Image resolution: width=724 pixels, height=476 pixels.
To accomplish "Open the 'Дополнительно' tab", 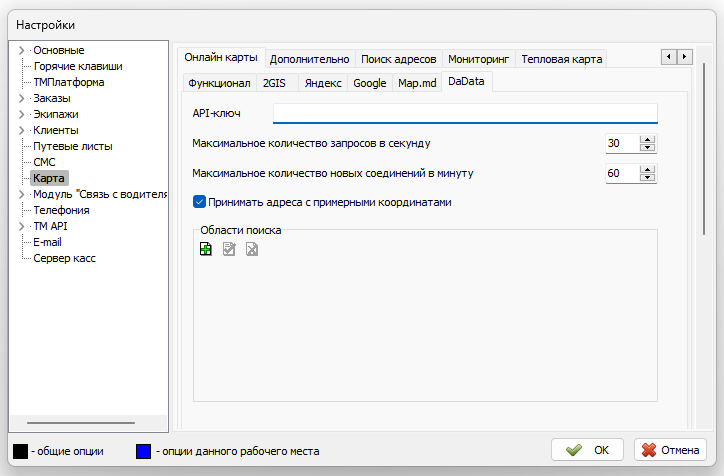I will (309, 59).
